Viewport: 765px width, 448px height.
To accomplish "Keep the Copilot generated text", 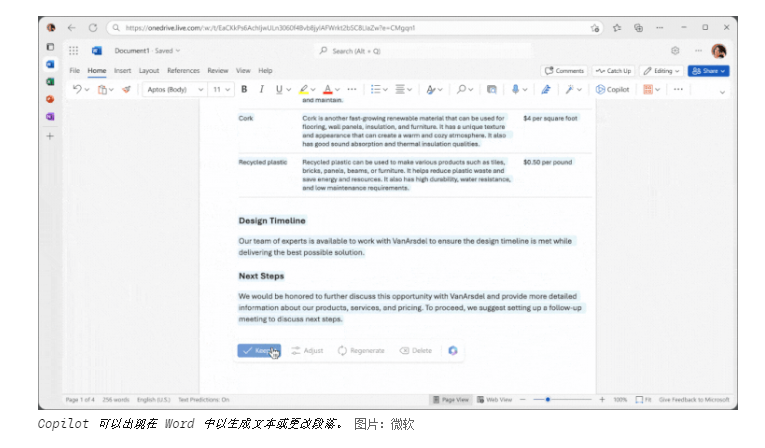I will 259,350.
